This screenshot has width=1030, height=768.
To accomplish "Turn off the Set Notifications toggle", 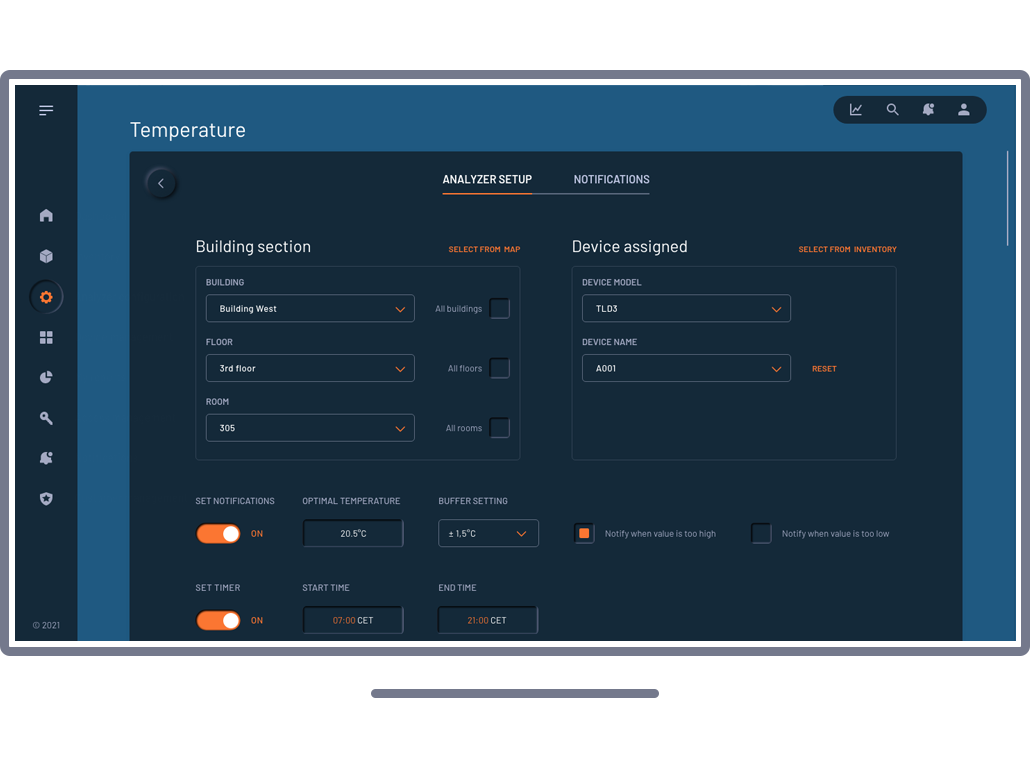I will pos(218,534).
